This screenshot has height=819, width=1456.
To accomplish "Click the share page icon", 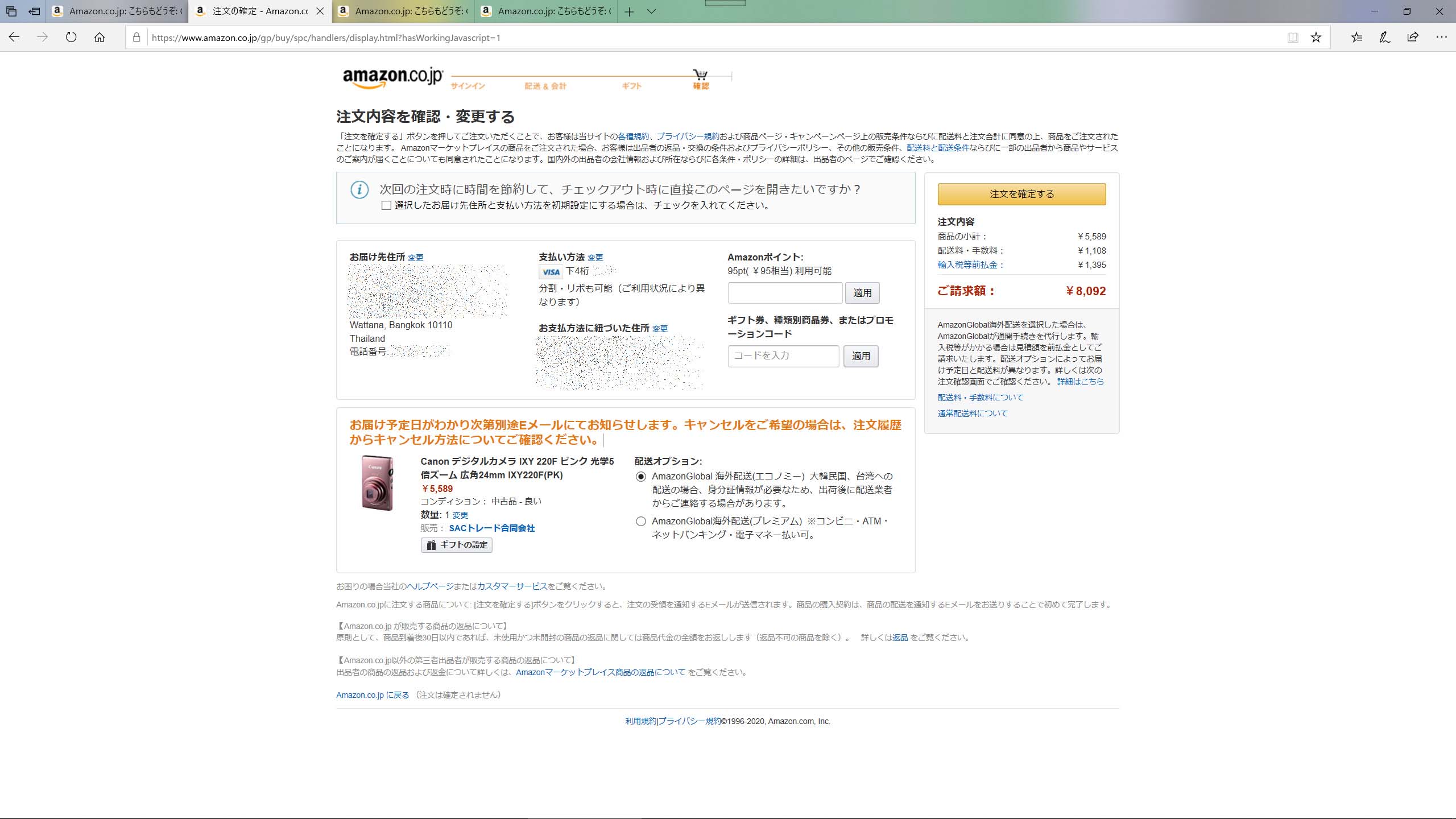I will (1413, 38).
